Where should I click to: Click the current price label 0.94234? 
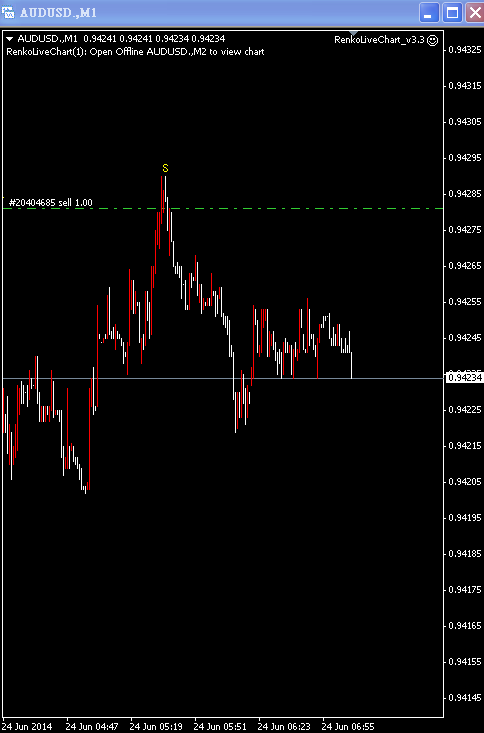coord(465,377)
